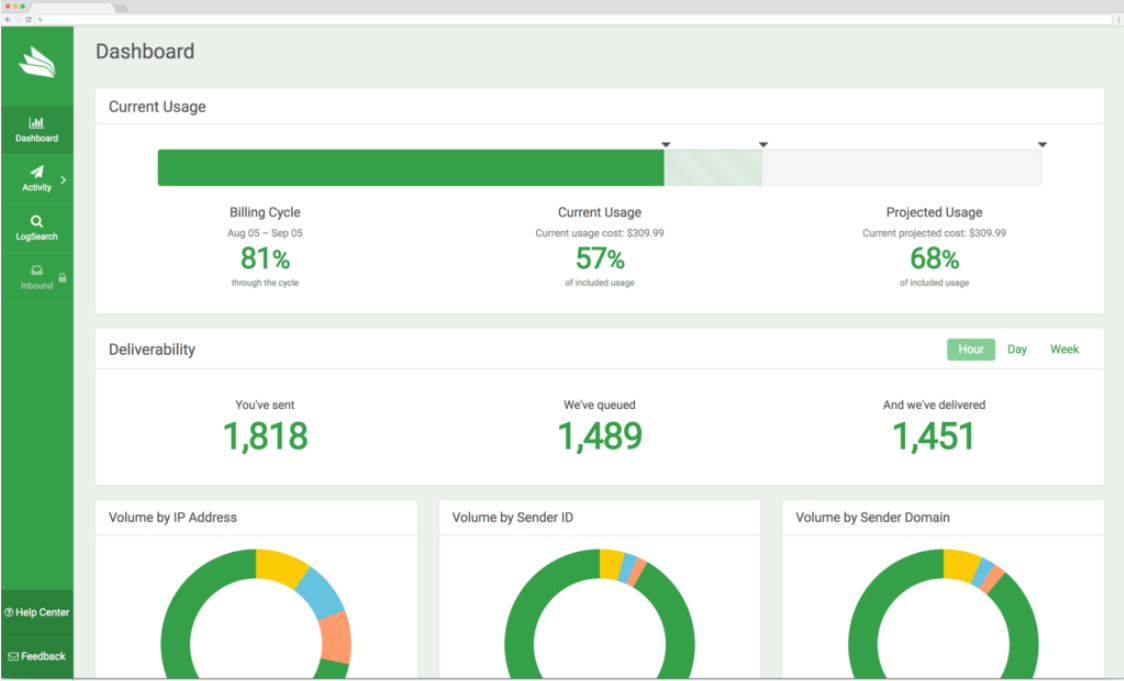This screenshot has height=681, width=1124.
Task: Click the browser back arrow
Action: [x=8, y=19]
